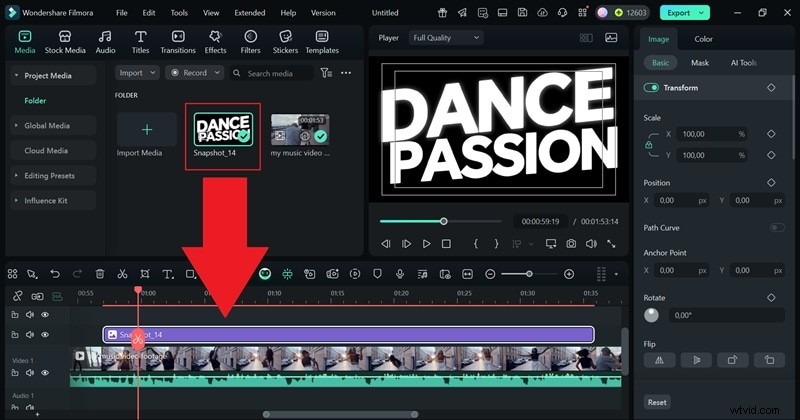
Task: Hide the Video 1 track with eye icon
Action: pos(45,373)
